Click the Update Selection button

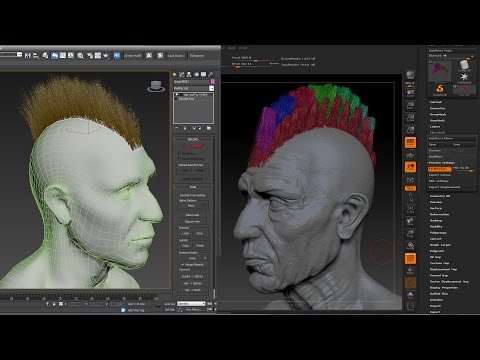[193, 179]
